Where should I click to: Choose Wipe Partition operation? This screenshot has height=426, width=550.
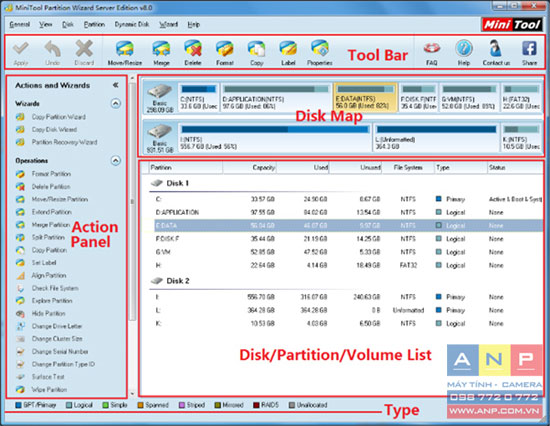41,390
